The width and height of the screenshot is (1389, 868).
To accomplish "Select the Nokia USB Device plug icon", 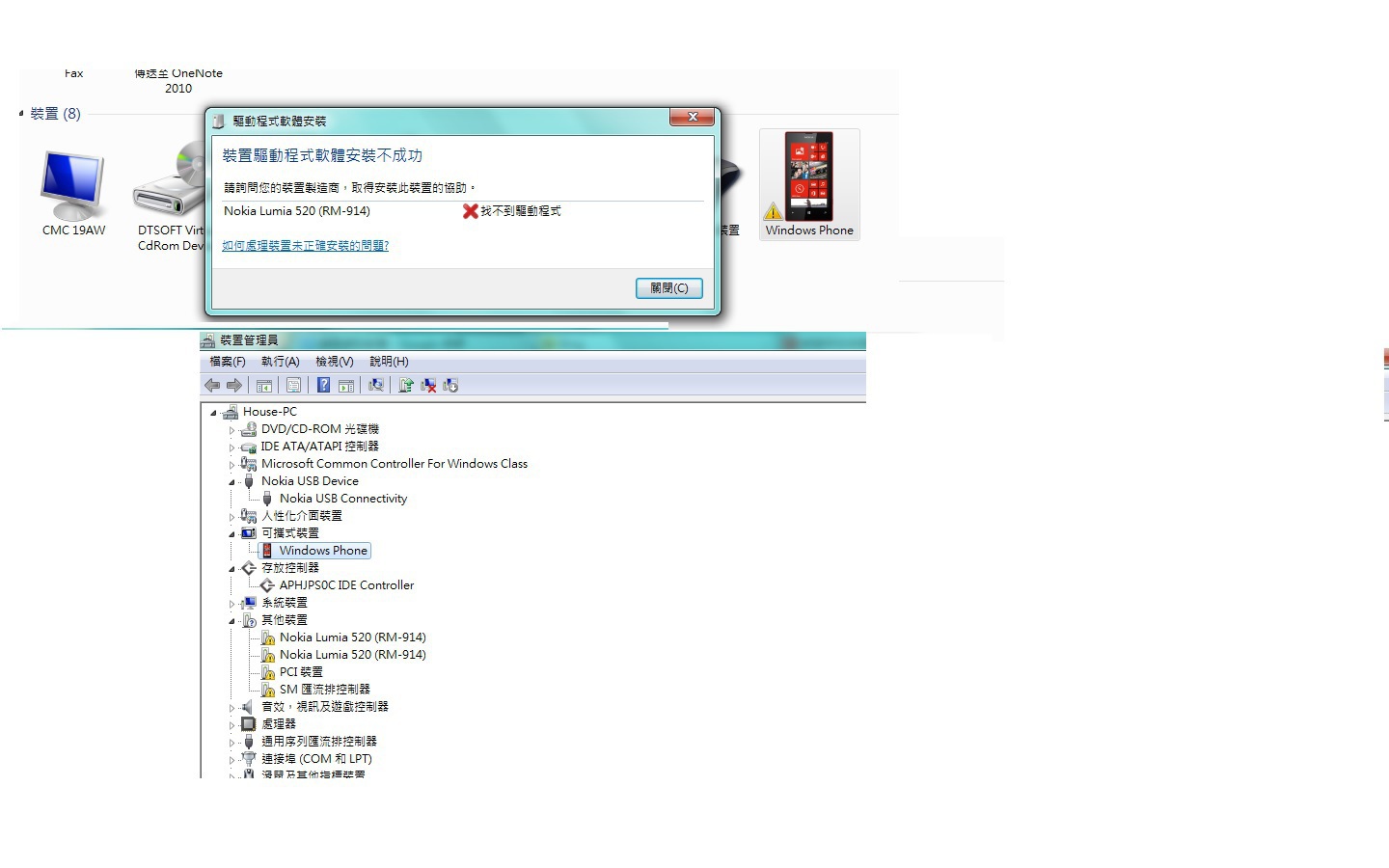I will pos(249,481).
